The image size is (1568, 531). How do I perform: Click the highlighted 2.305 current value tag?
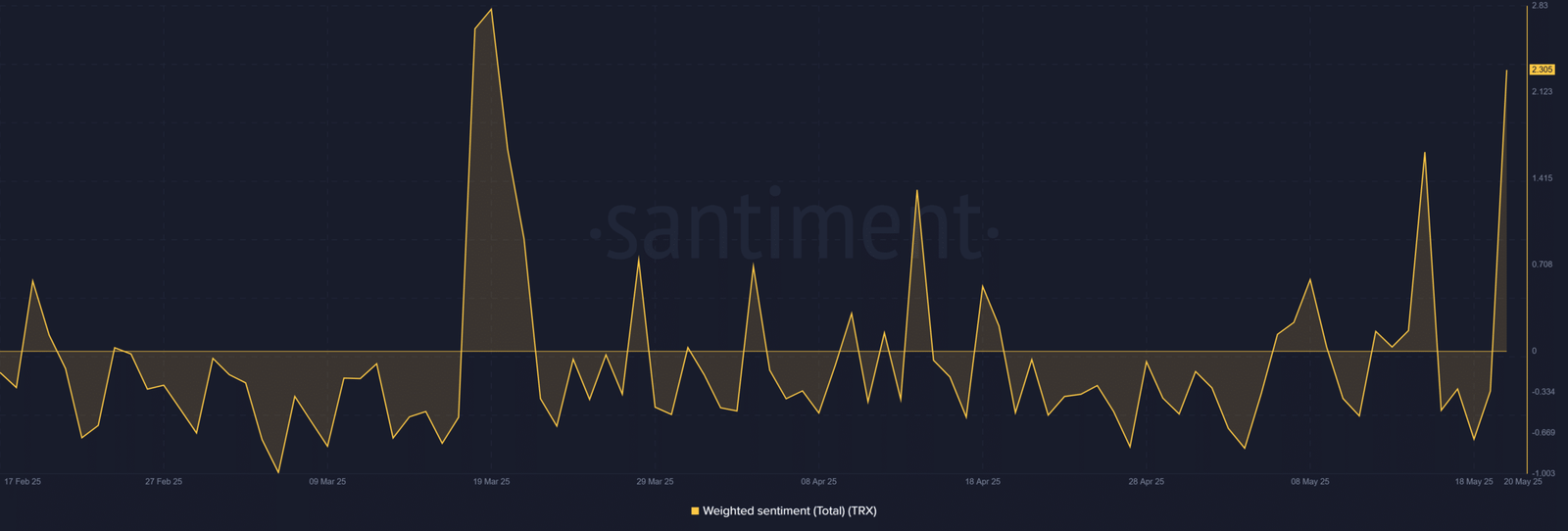[x=1543, y=70]
